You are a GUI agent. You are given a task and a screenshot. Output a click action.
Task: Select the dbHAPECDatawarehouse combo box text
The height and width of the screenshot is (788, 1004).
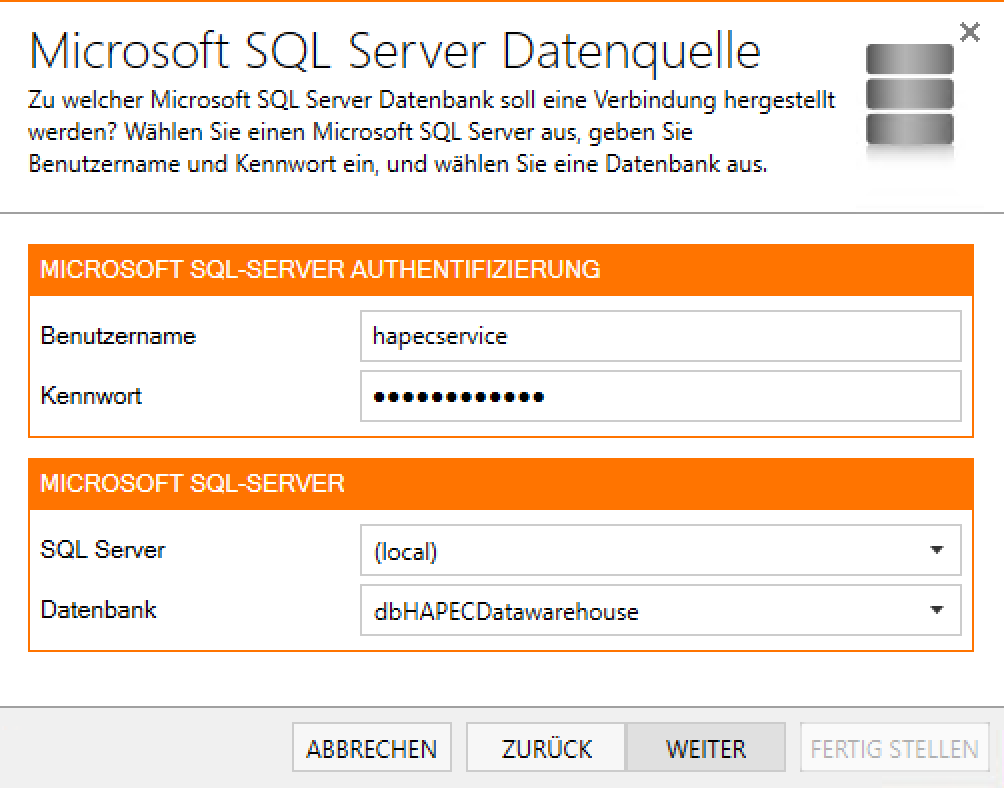(x=506, y=611)
